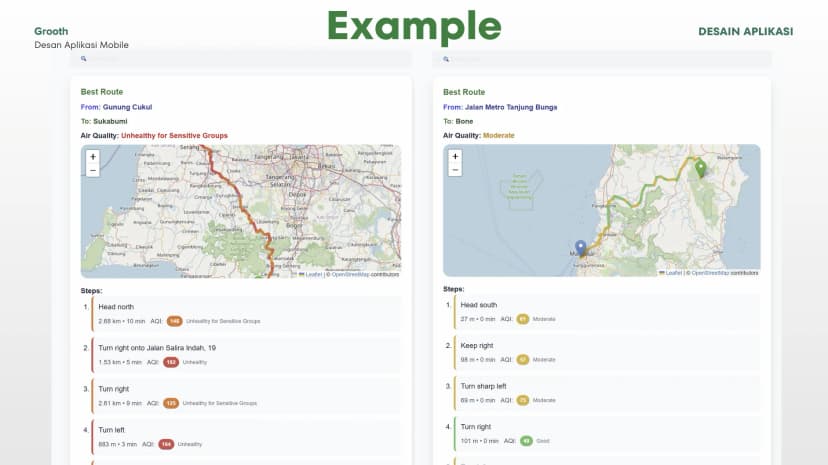Click '2.68 km • 10 min' distance text
This screenshot has height=465, width=828.
(121, 321)
